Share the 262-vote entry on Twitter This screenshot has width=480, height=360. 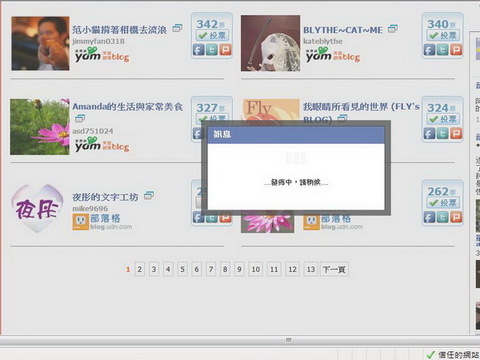(443, 217)
